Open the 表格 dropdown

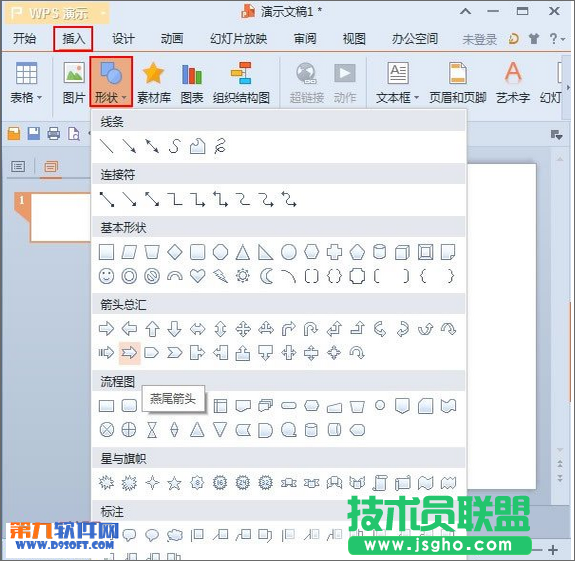point(26,83)
